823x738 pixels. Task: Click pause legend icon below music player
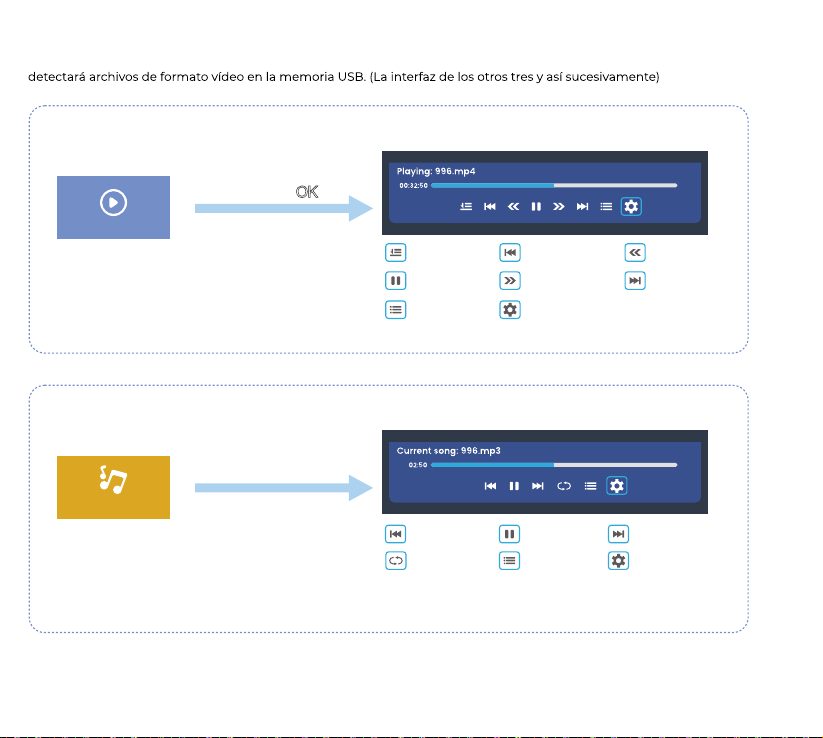509,534
